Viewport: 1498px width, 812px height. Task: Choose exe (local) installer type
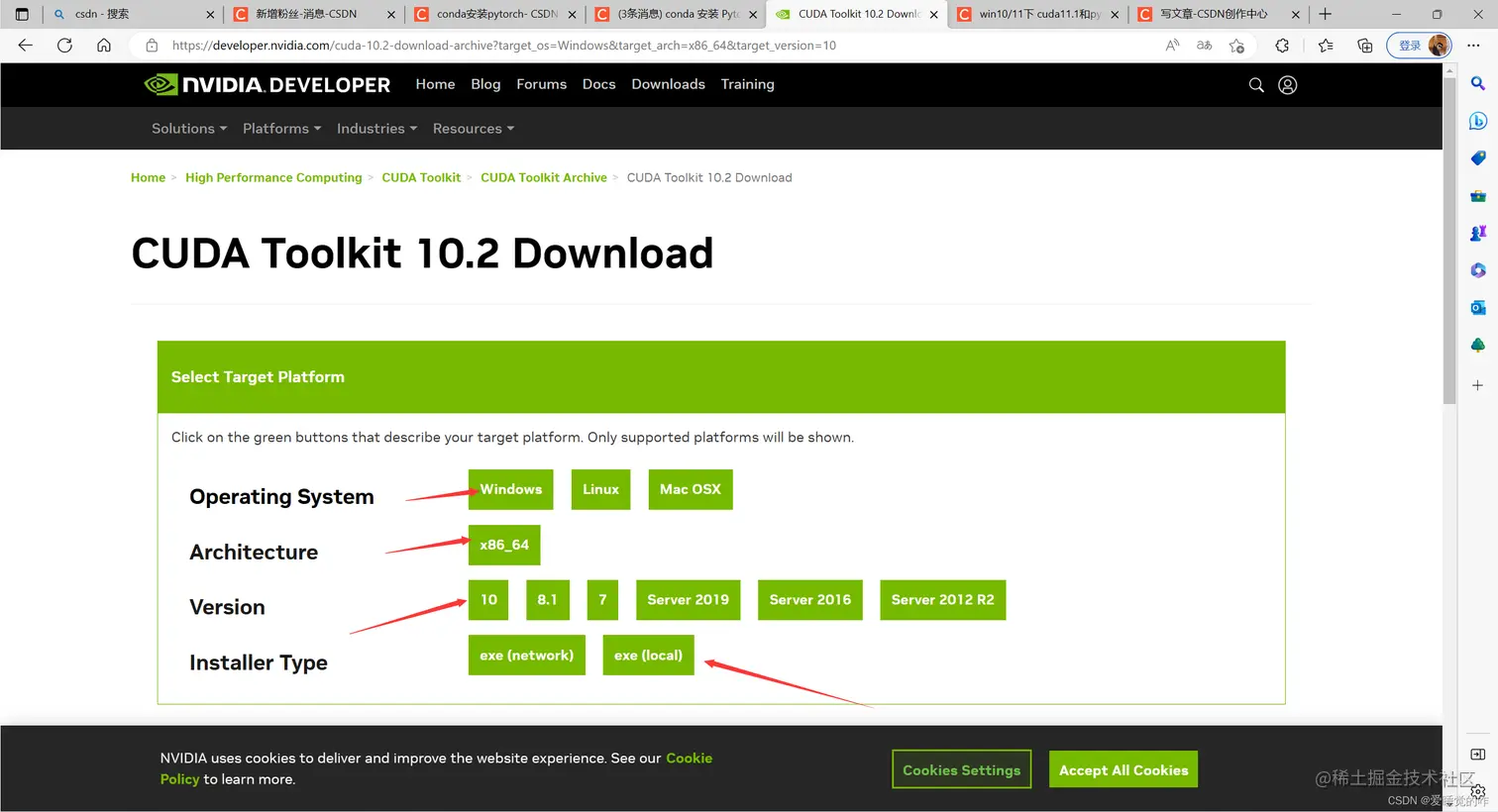[x=648, y=656]
